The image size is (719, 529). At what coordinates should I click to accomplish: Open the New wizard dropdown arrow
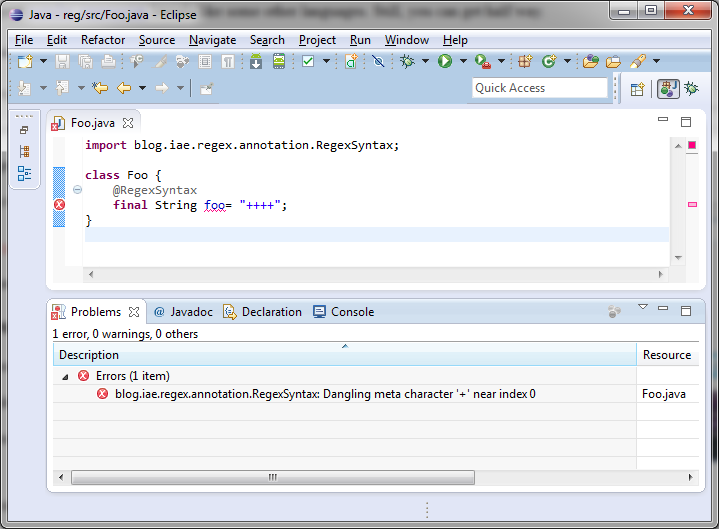coord(43,61)
